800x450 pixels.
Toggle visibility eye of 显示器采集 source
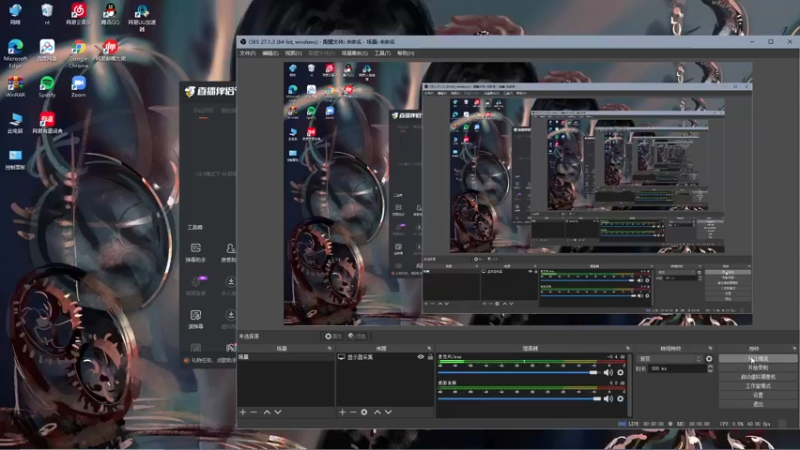[421, 357]
